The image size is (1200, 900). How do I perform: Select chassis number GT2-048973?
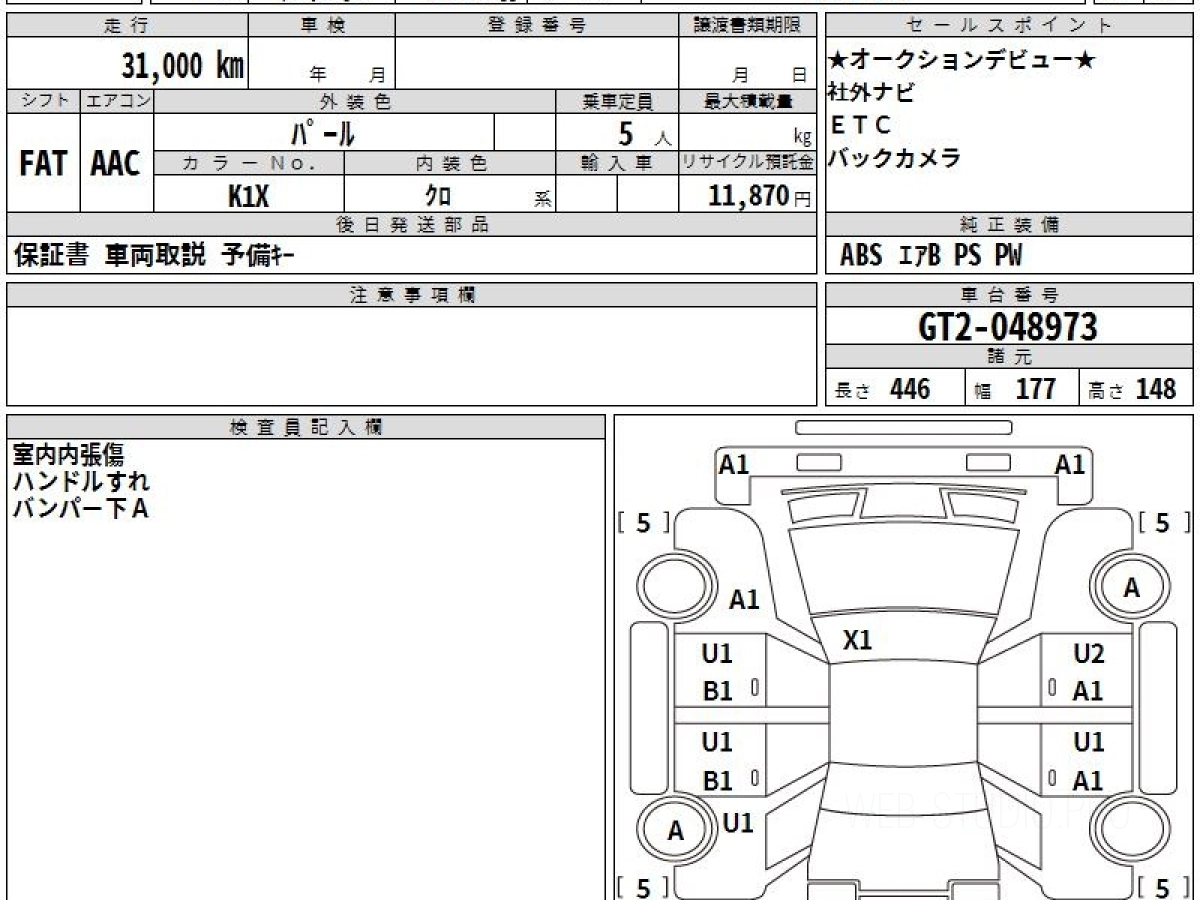[1008, 326]
